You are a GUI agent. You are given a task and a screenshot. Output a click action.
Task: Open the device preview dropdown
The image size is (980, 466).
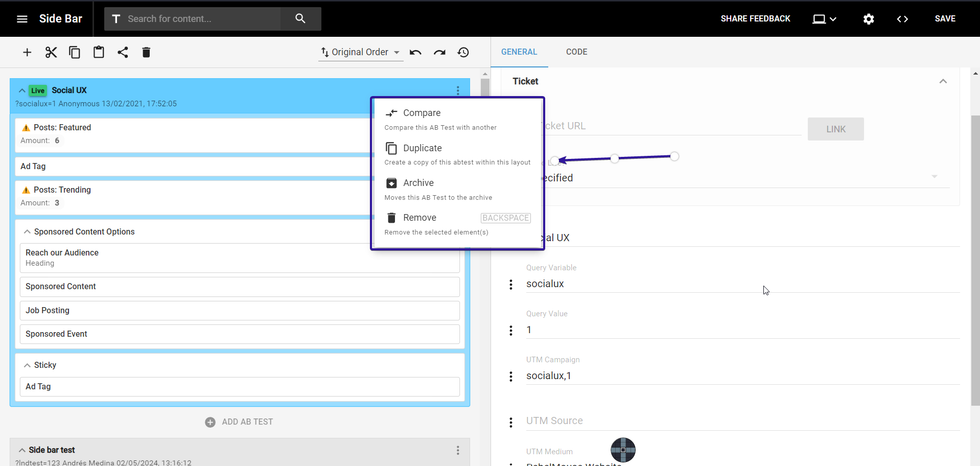(x=824, y=19)
